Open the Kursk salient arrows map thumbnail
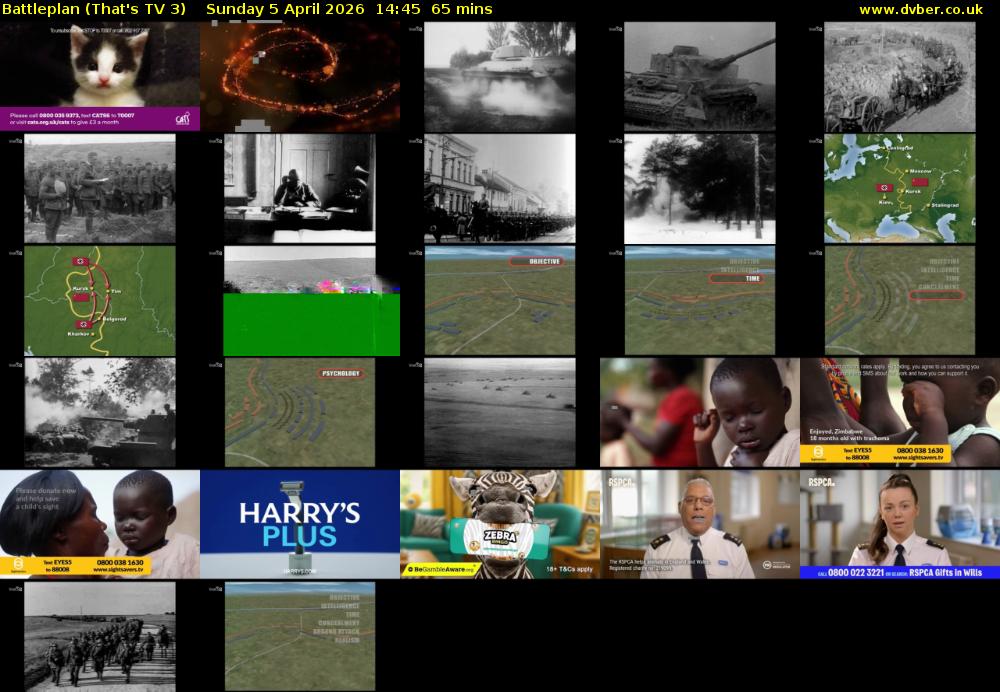The height and width of the screenshot is (692, 1000). (x=99, y=300)
